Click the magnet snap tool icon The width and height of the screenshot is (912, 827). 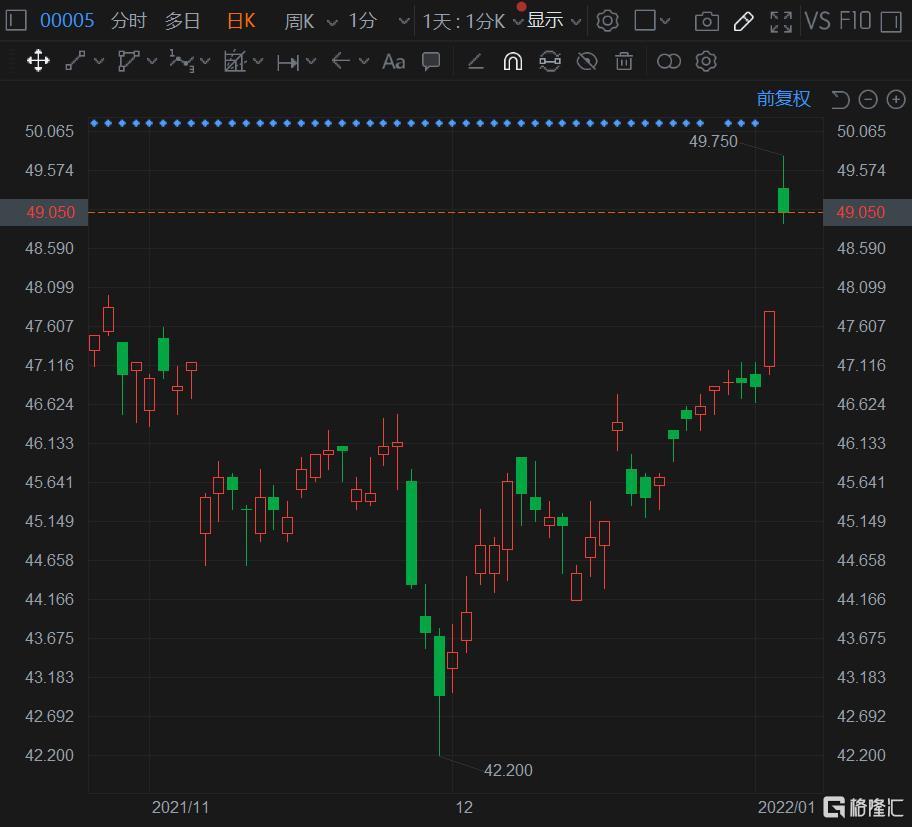(x=512, y=62)
